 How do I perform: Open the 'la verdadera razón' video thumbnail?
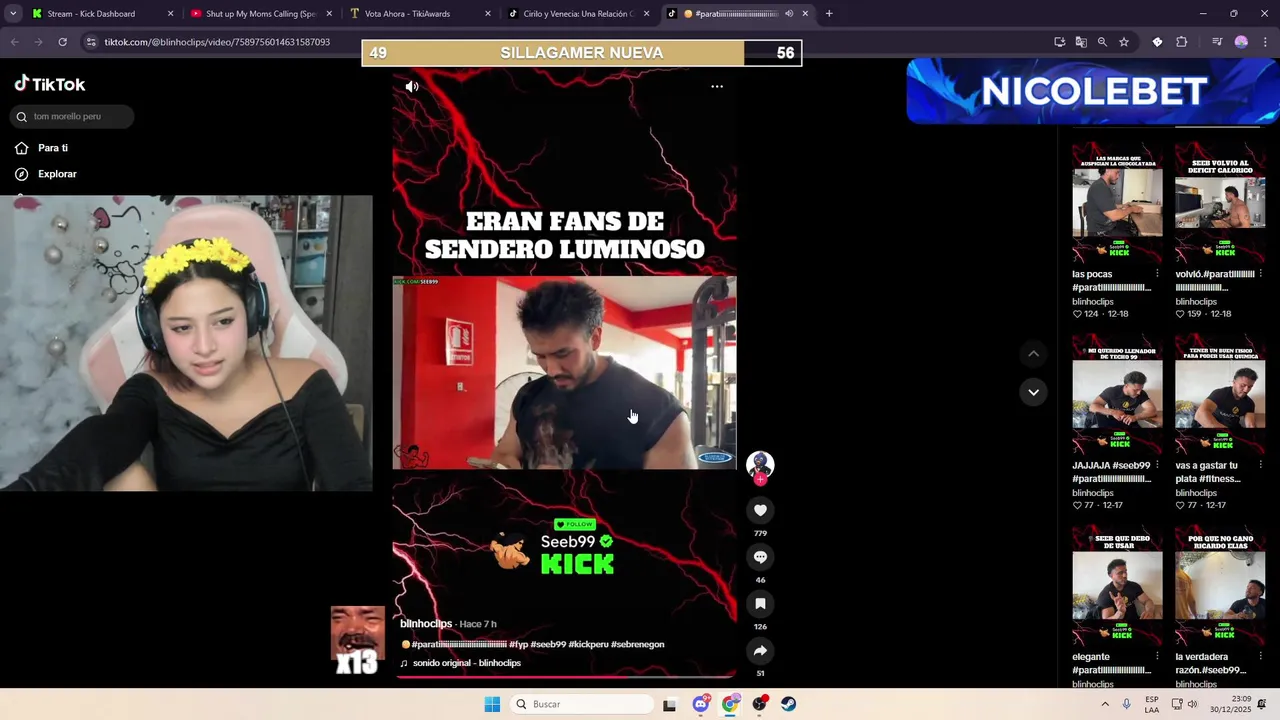[1220, 586]
